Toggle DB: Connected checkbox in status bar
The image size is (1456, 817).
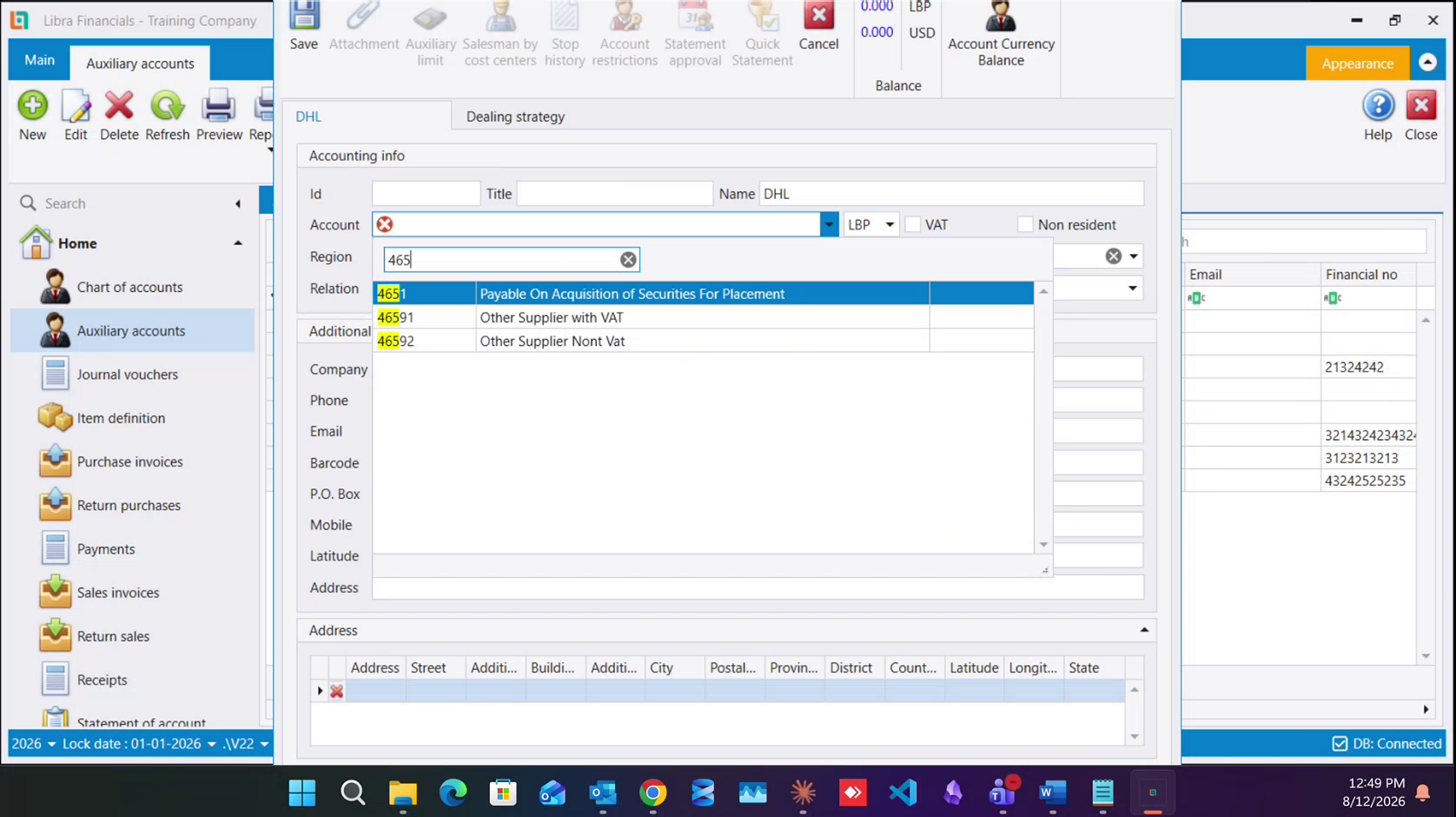click(1340, 744)
